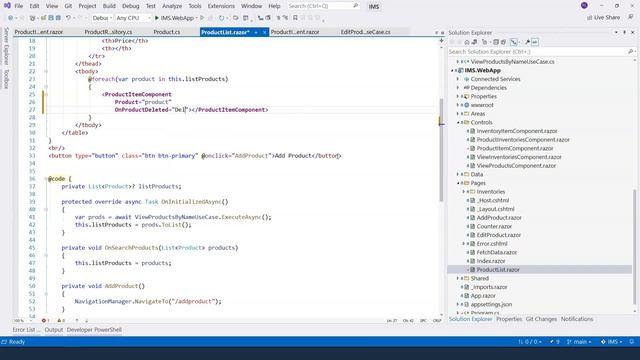Expand the Inventories folder under Pages
This screenshot has width=640, height=360.
[x=464, y=192]
